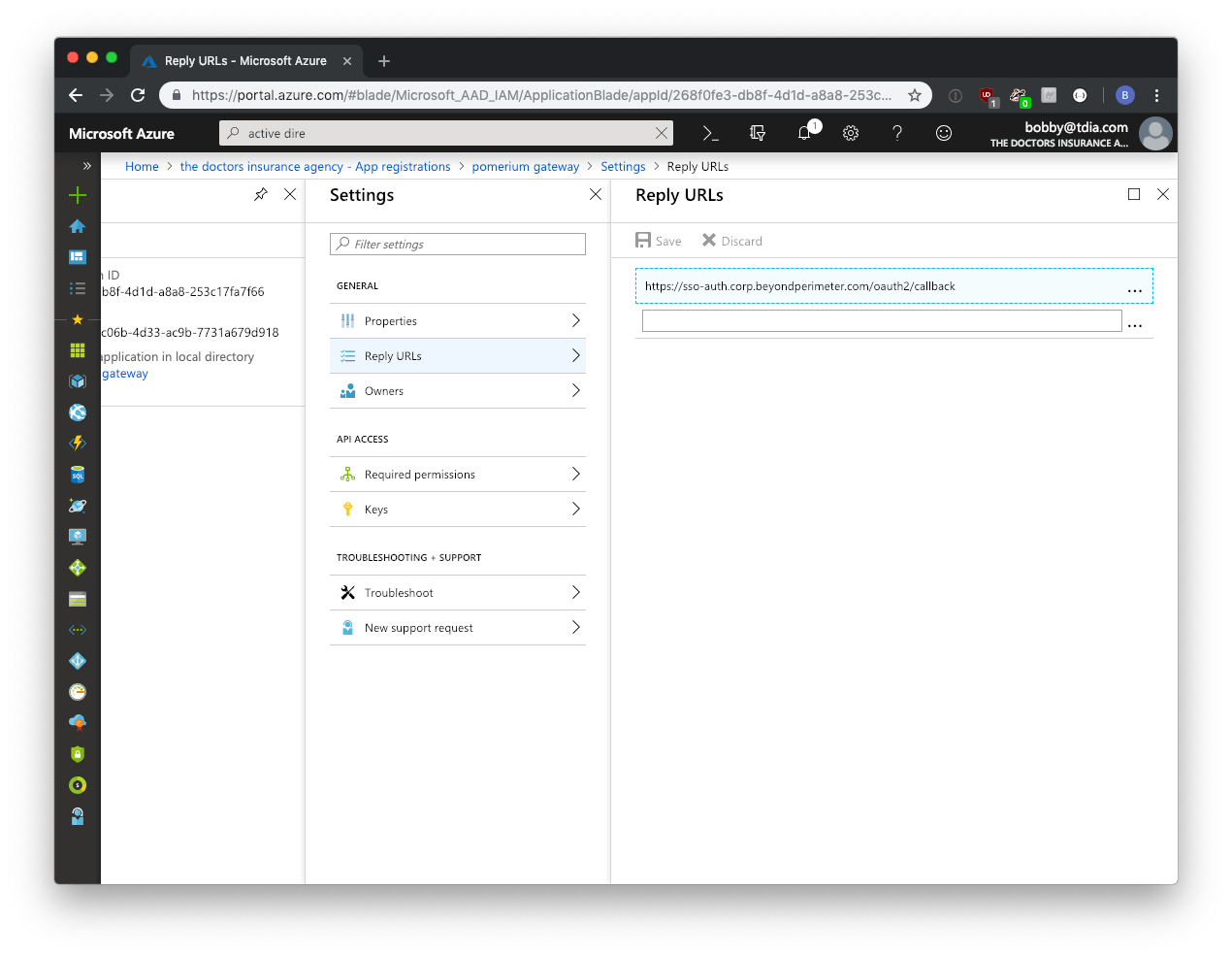Open the notifications bell
This screenshot has width=1232, height=956.
(x=805, y=133)
